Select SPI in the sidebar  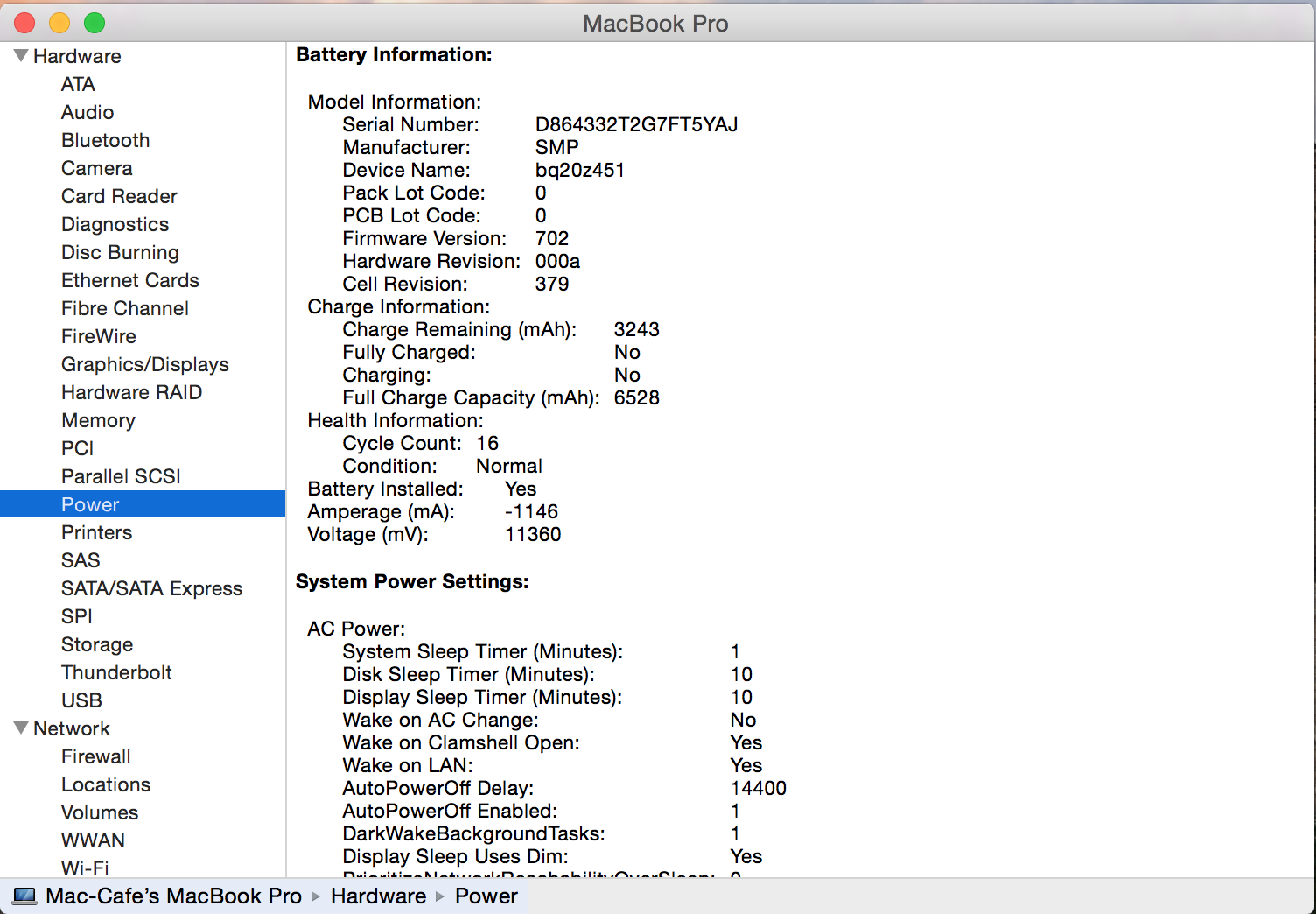(76, 616)
